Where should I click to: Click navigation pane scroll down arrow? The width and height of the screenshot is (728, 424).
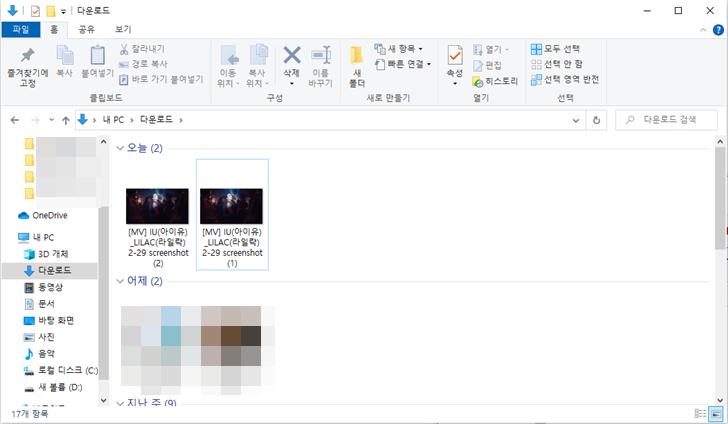pos(104,400)
